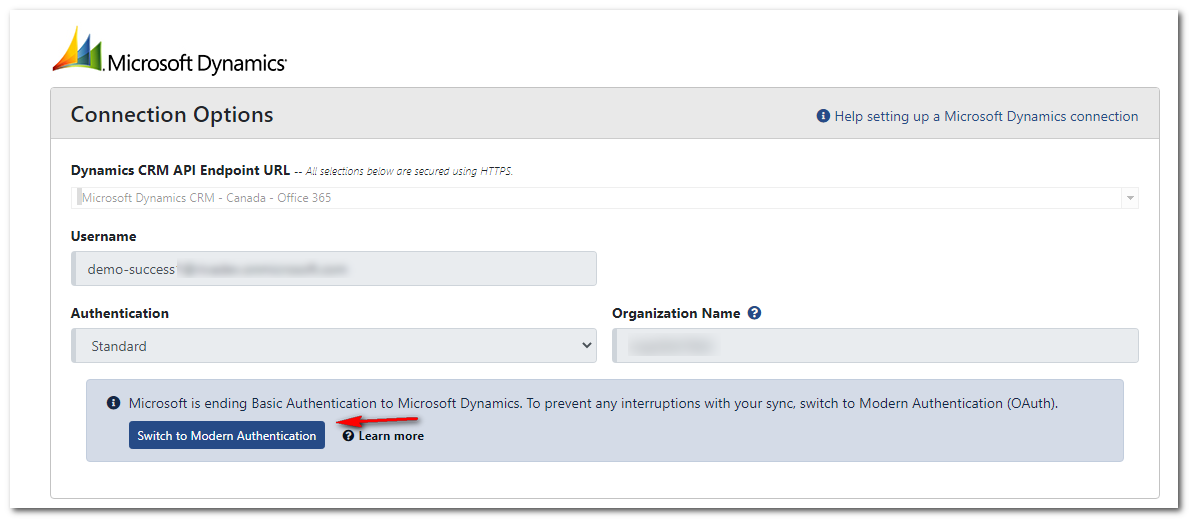Follow the Learn more link
This screenshot has width=1189, height=519.
click(x=391, y=436)
